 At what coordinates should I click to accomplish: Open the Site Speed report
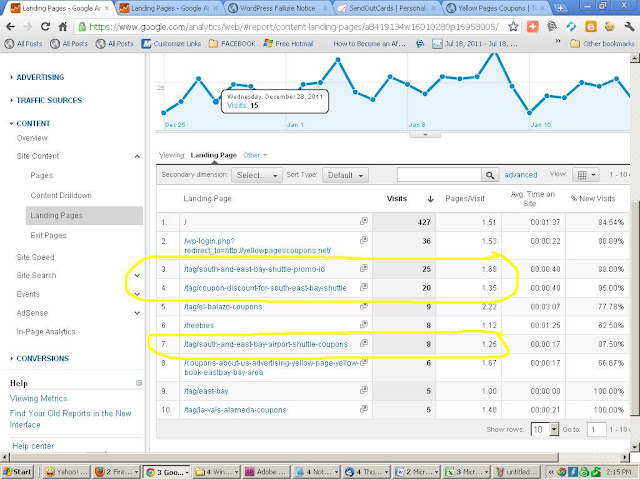pos(36,257)
